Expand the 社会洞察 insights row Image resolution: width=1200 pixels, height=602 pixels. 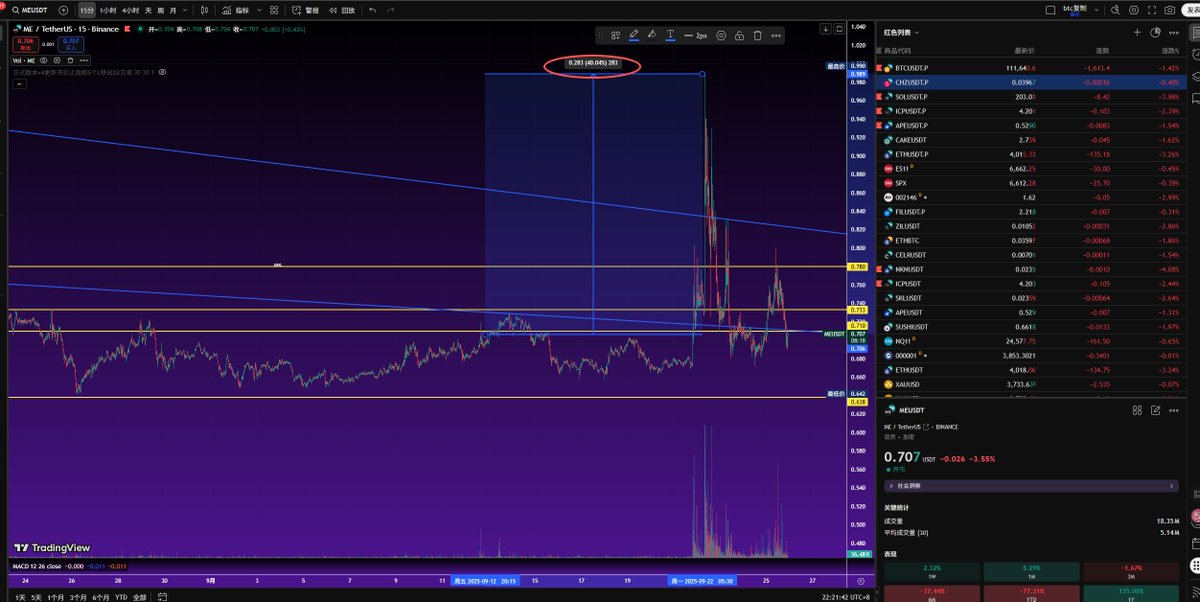pyautogui.click(x=1031, y=485)
